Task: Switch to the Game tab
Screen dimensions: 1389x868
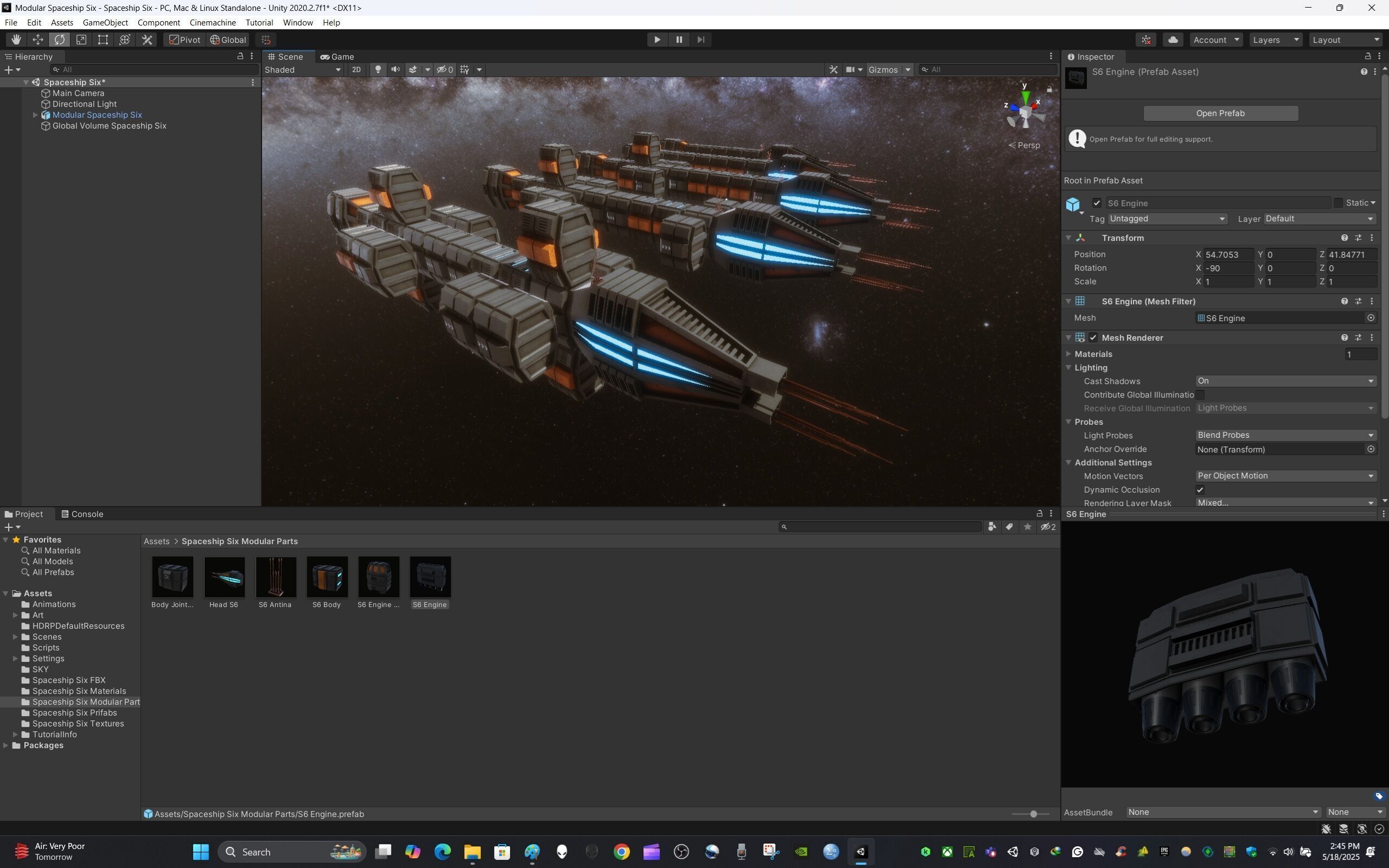Action: 337,56
